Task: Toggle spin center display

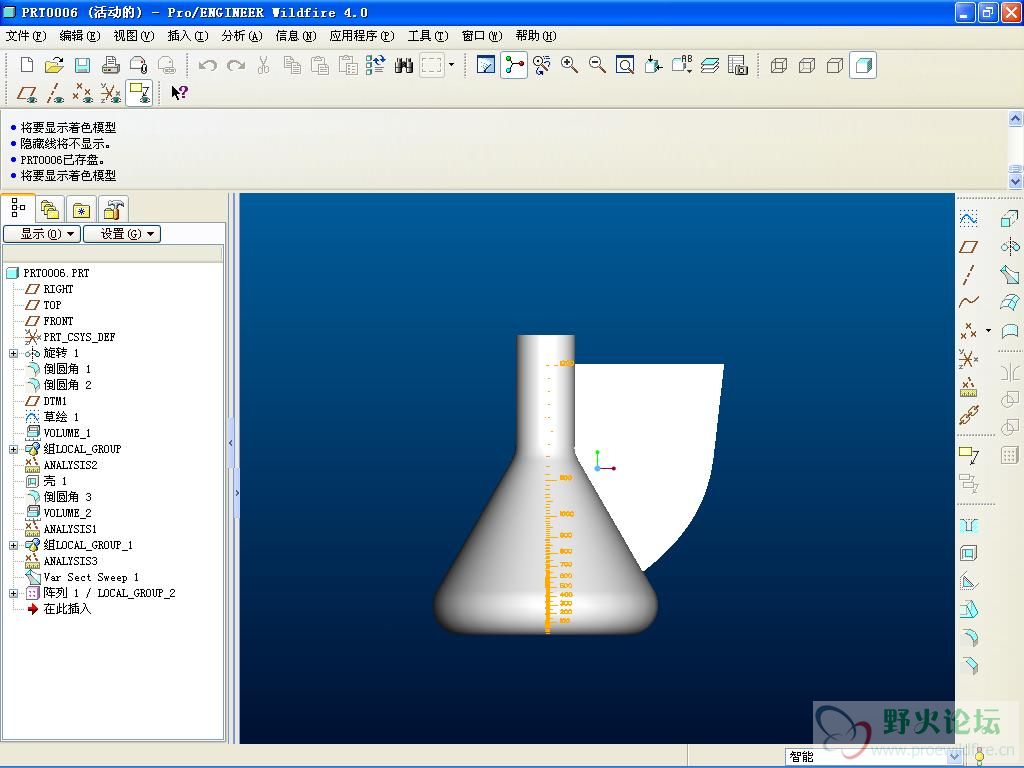Action: pos(514,65)
